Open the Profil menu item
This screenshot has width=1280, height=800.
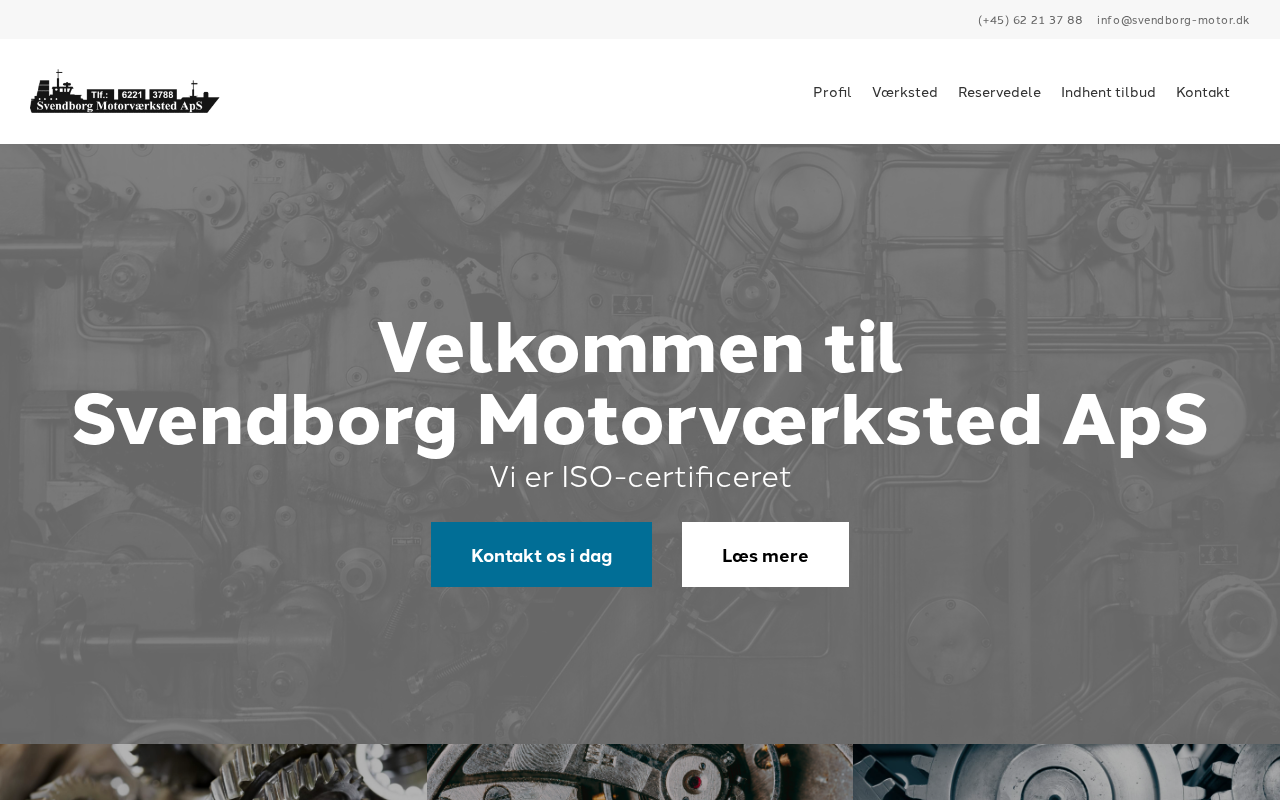[832, 92]
